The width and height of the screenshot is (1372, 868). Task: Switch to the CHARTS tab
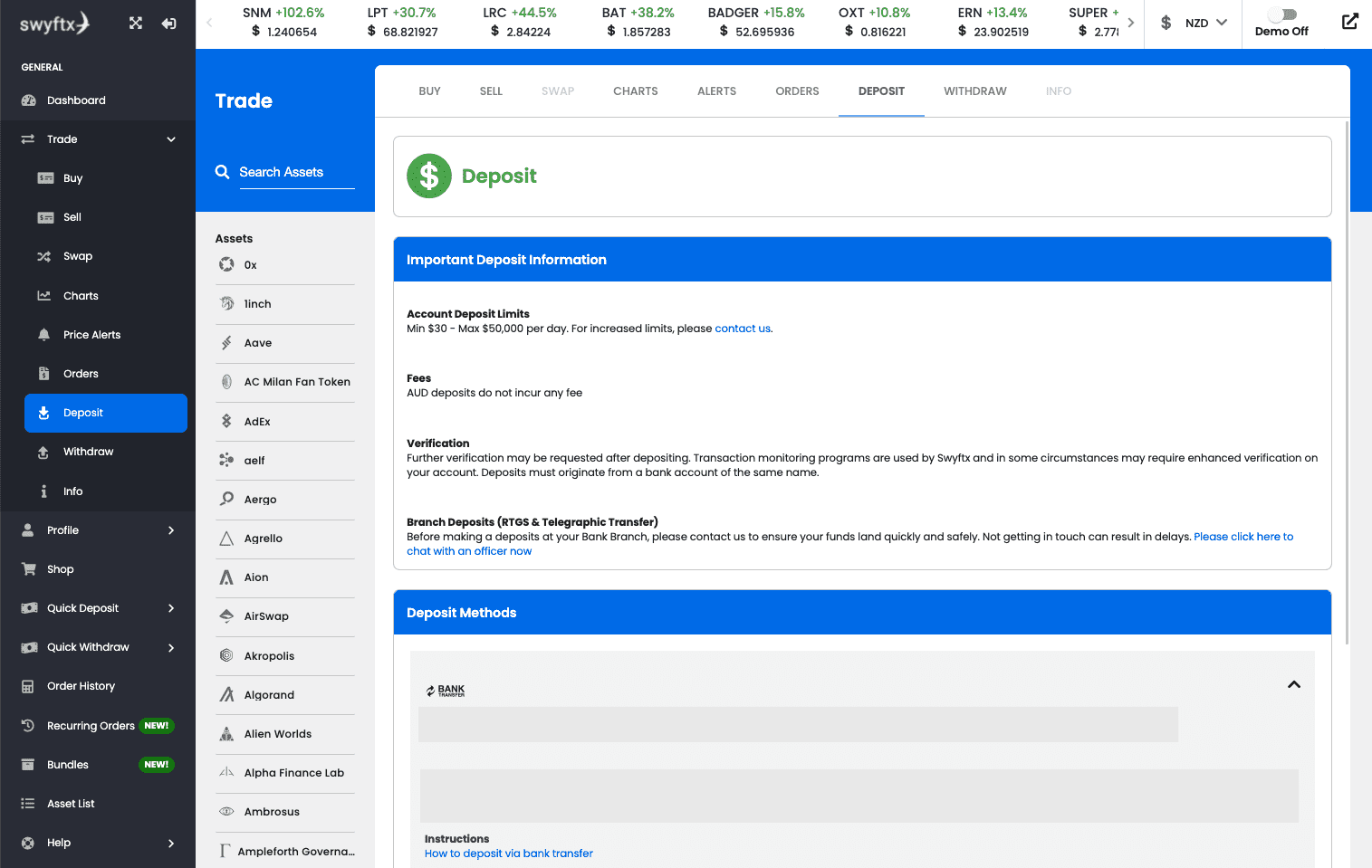pos(636,91)
